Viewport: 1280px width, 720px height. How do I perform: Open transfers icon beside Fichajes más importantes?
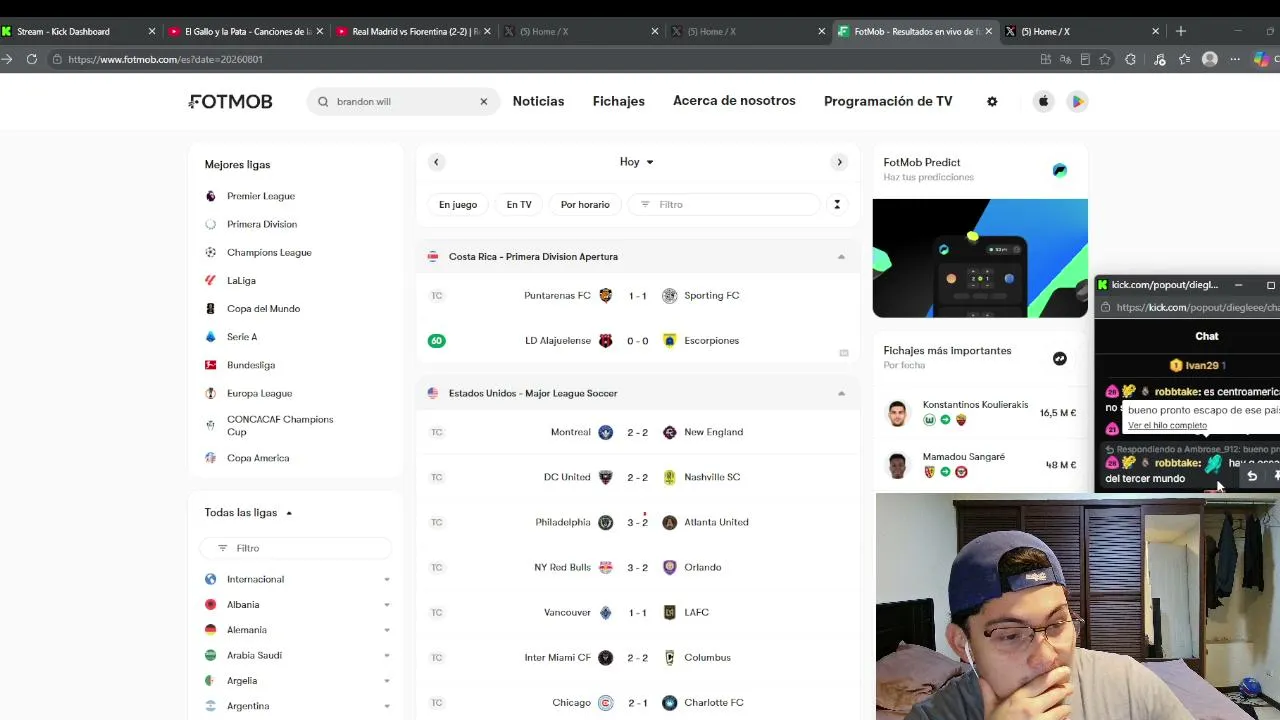(1060, 358)
